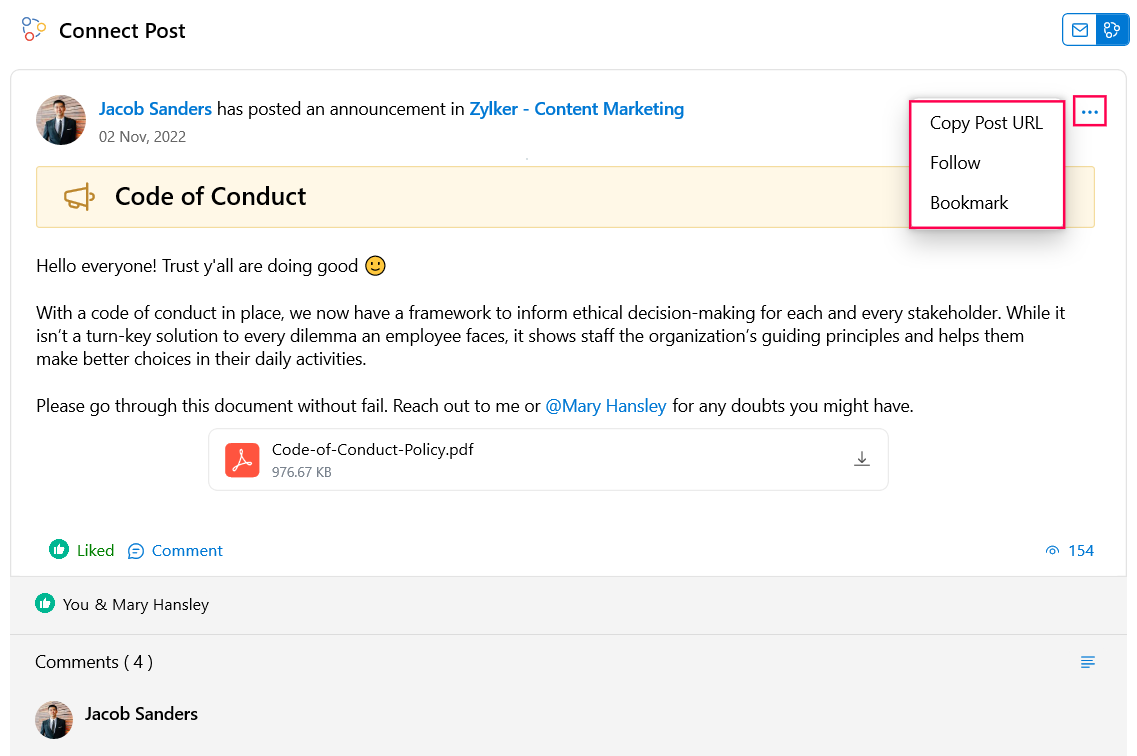This screenshot has height=756, width=1137.
Task: Select Bookmark from the post menu
Action: [969, 203]
